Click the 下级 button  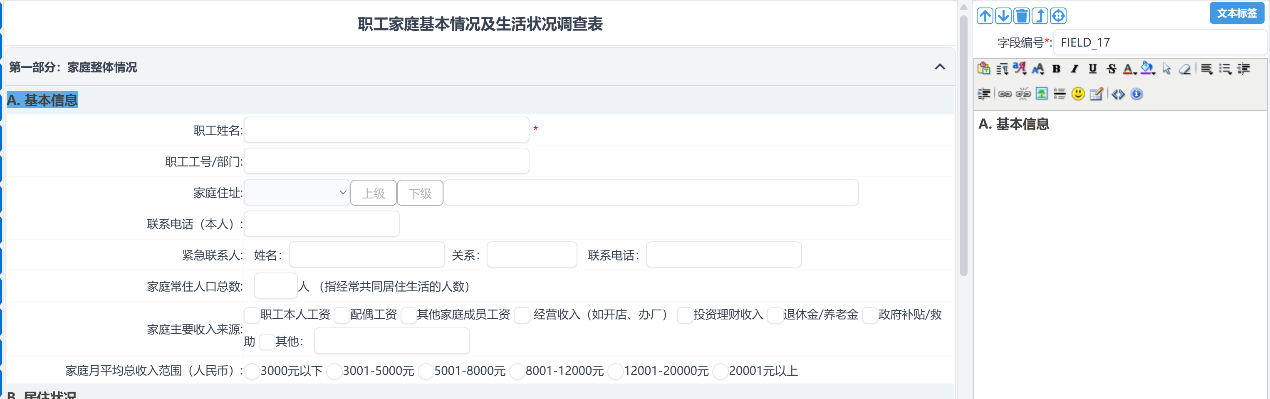420,193
